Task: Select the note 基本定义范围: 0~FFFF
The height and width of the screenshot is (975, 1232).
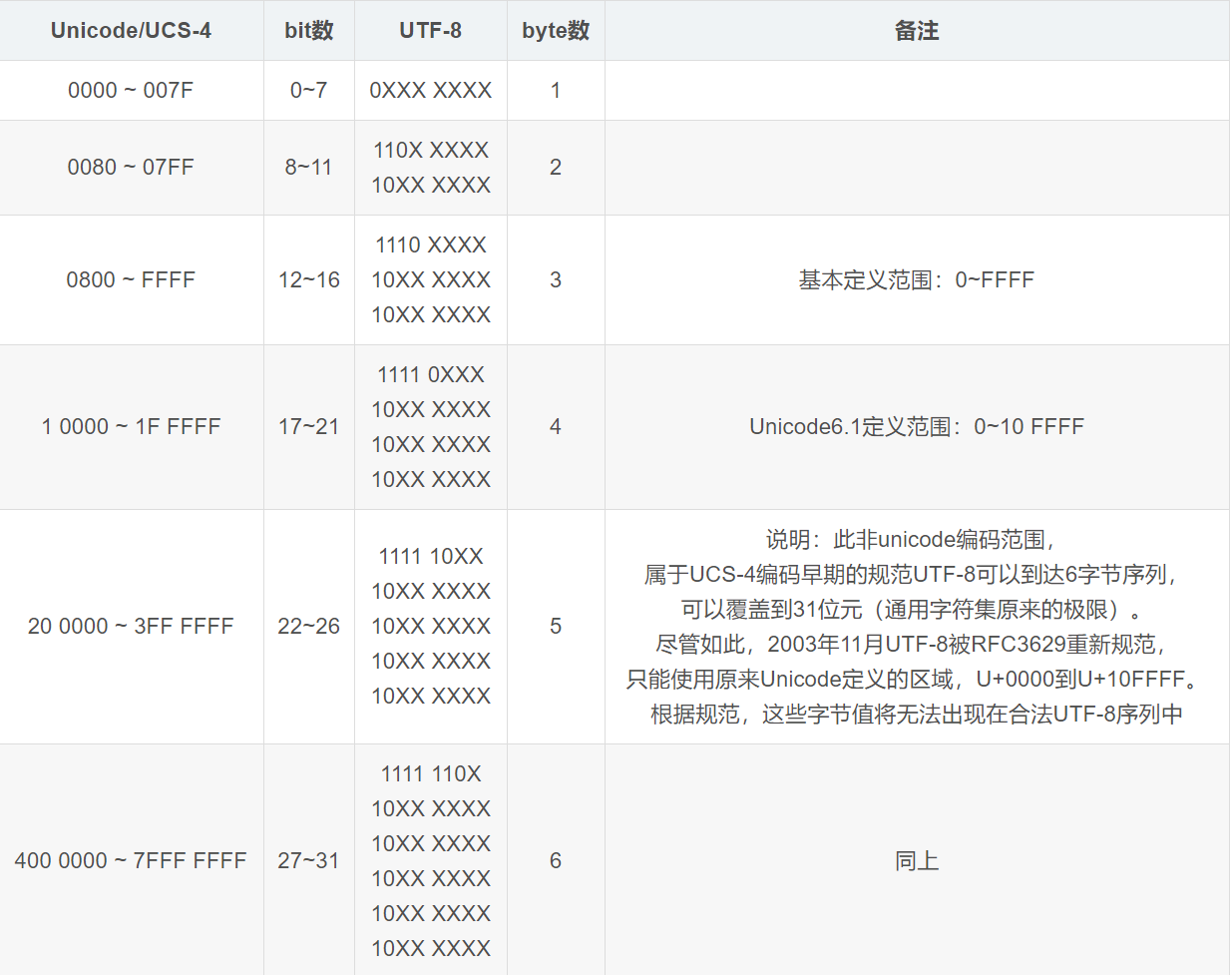Action: [x=916, y=279]
